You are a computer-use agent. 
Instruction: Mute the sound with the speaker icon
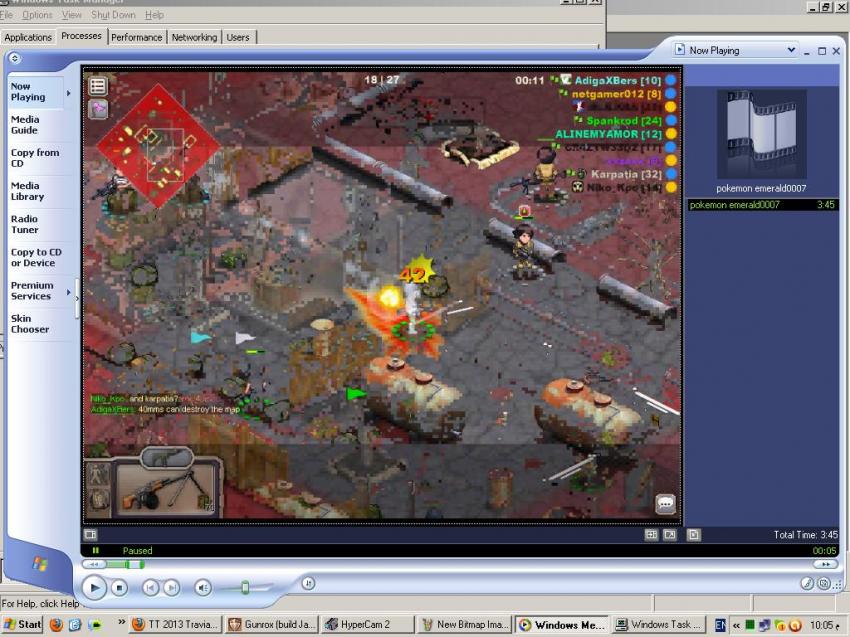(x=202, y=588)
